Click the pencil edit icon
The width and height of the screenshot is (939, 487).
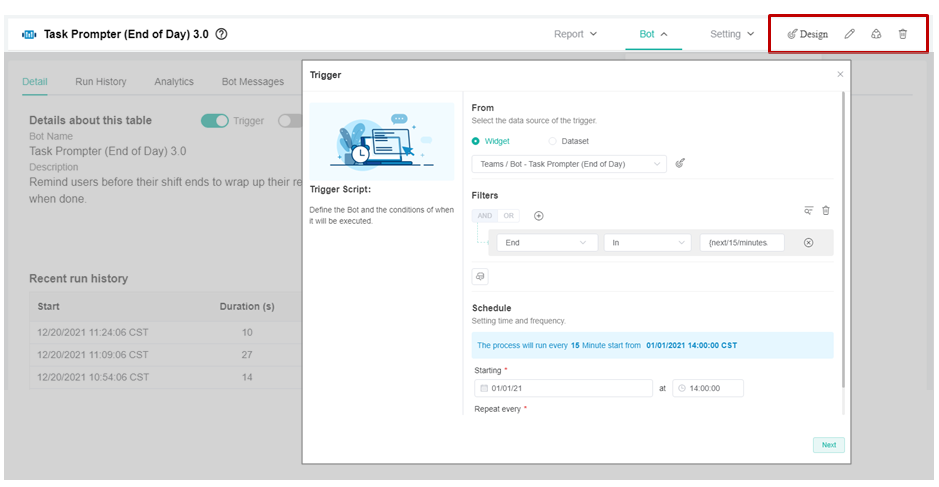849,34
